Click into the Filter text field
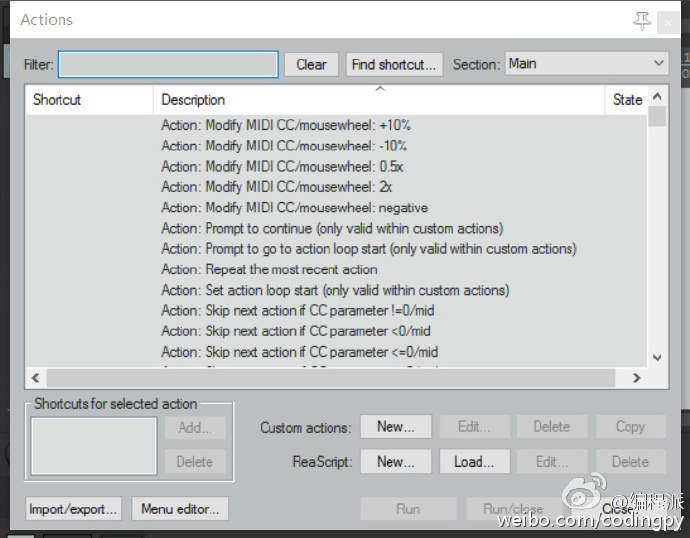 click(x=168, y=64)
